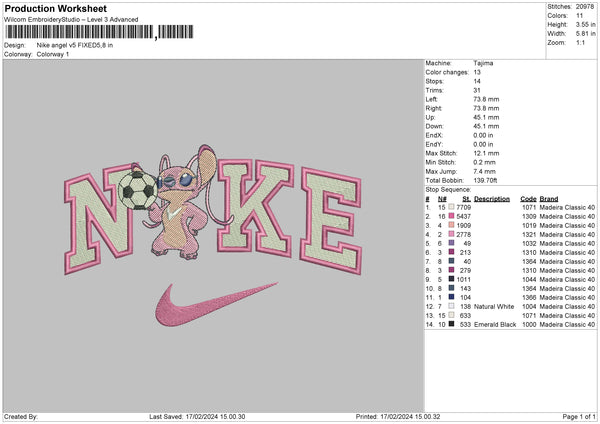Select the light pink swatch beside 2778 stitches

[452, 234]
